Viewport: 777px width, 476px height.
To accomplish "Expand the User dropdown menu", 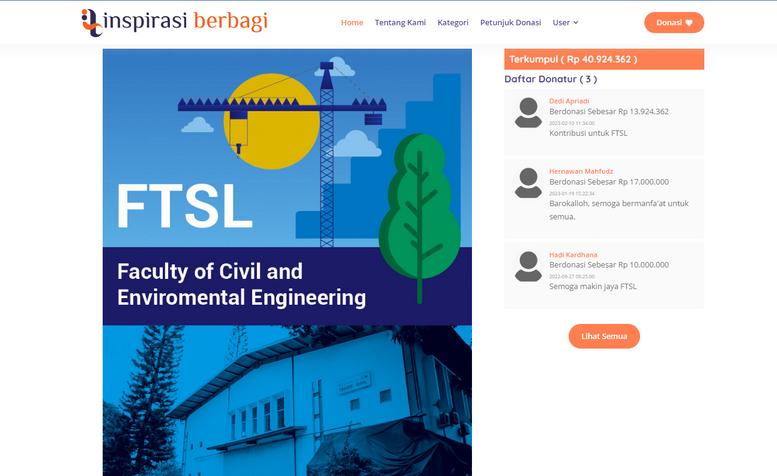I will (x=565, y=22).
